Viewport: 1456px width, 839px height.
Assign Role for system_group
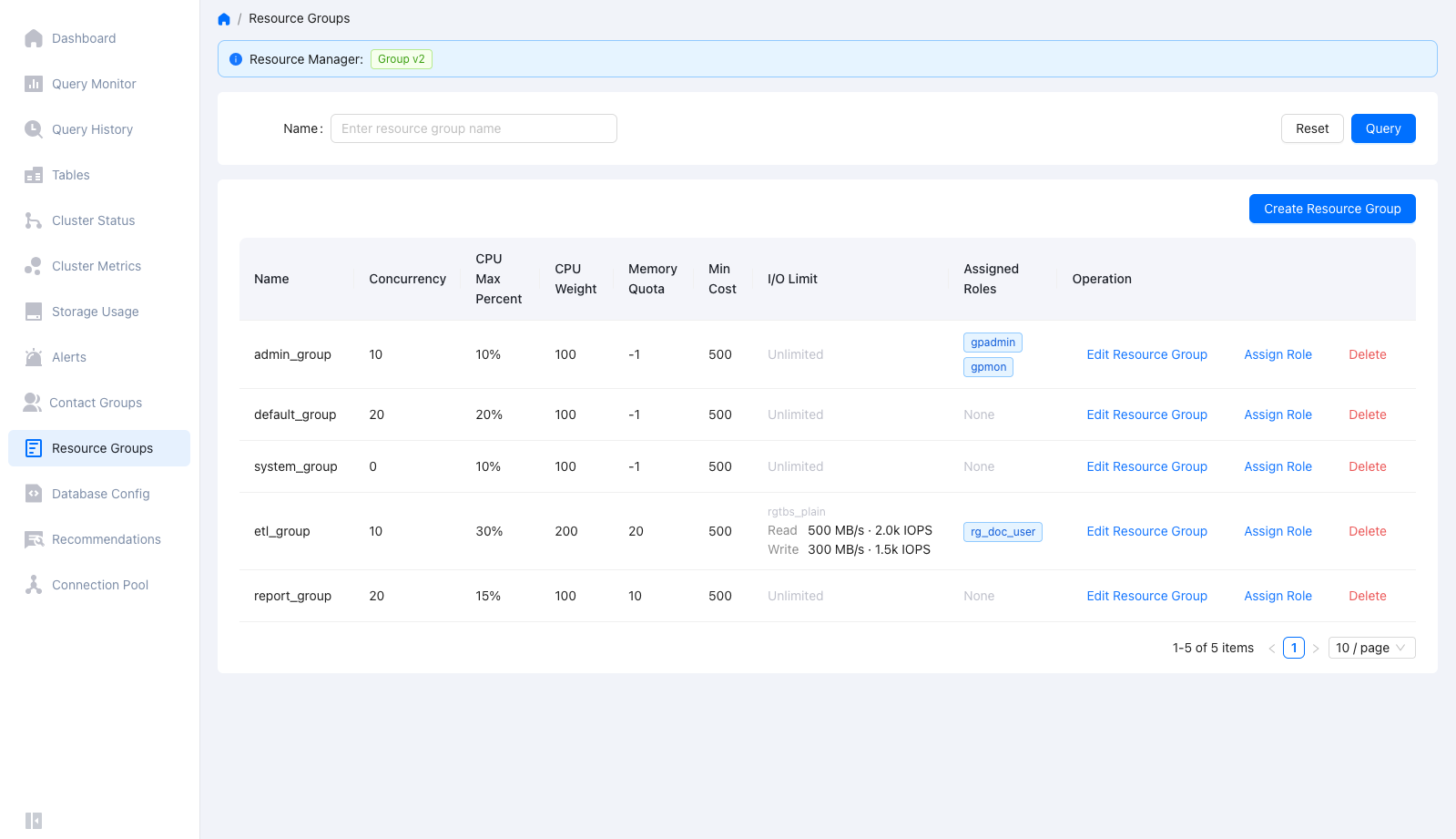pyautogui.click(x=1278, y=466)
